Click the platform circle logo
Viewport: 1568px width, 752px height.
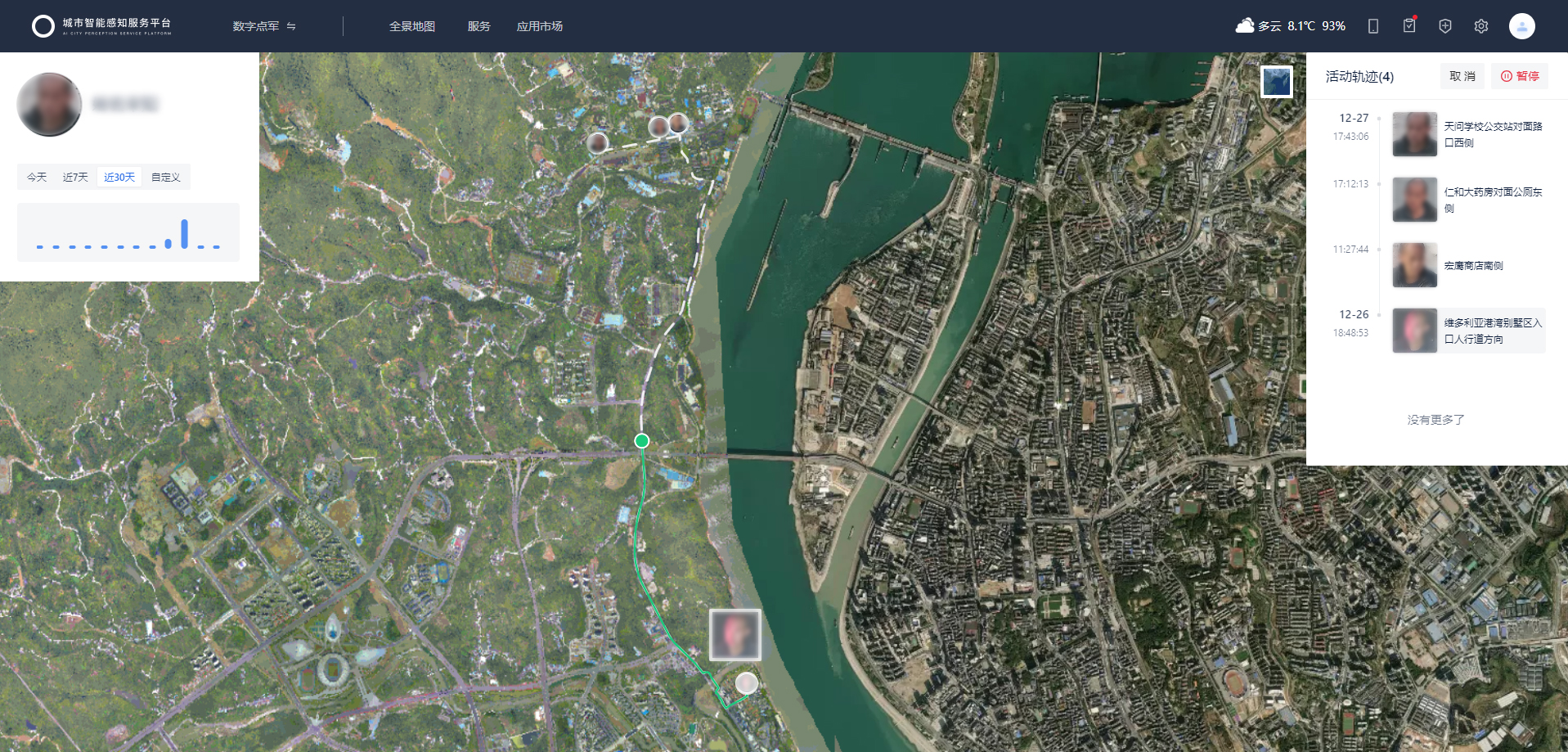tap(43, 26)
